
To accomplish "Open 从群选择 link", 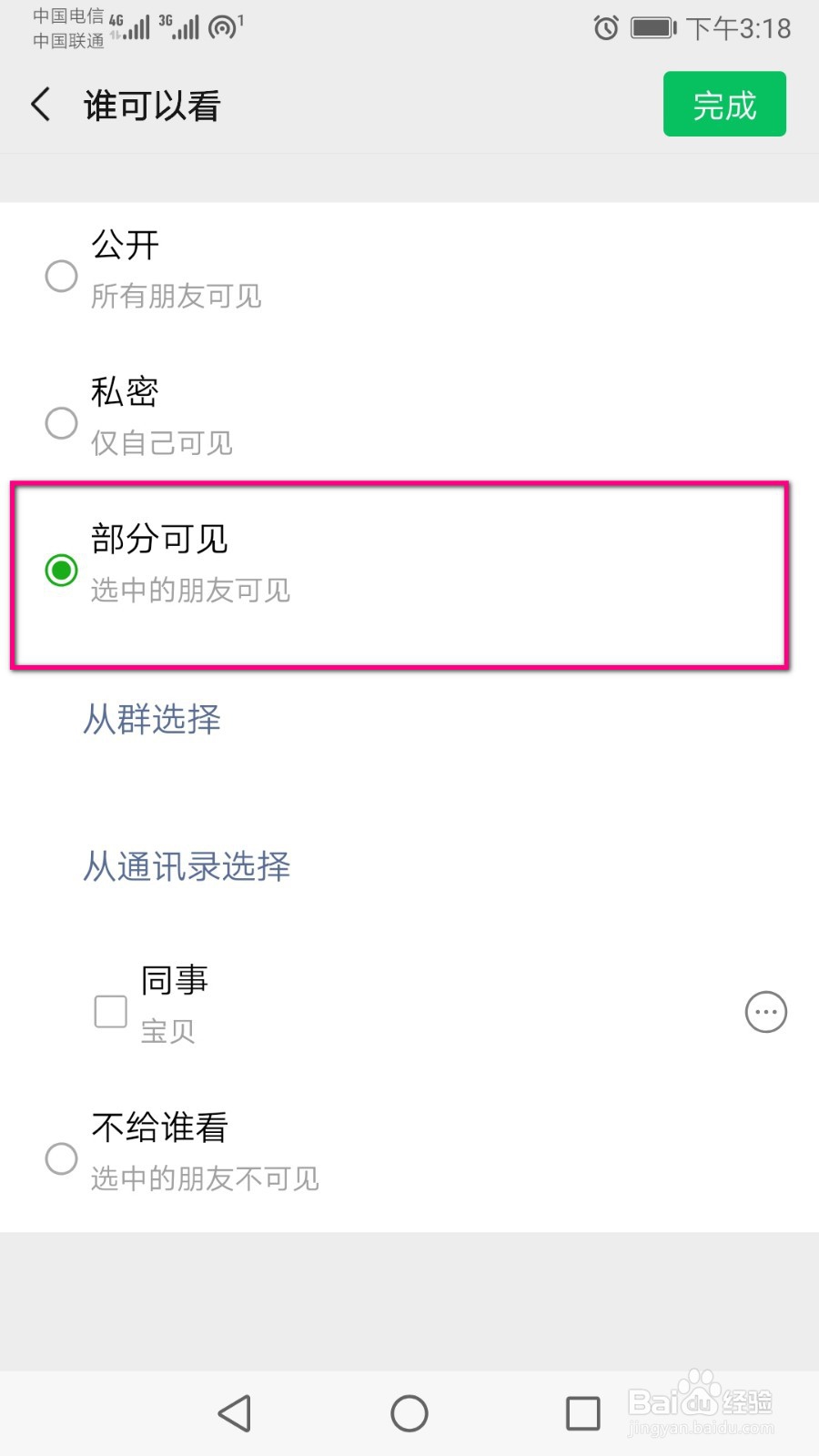I will coord(152,719).
